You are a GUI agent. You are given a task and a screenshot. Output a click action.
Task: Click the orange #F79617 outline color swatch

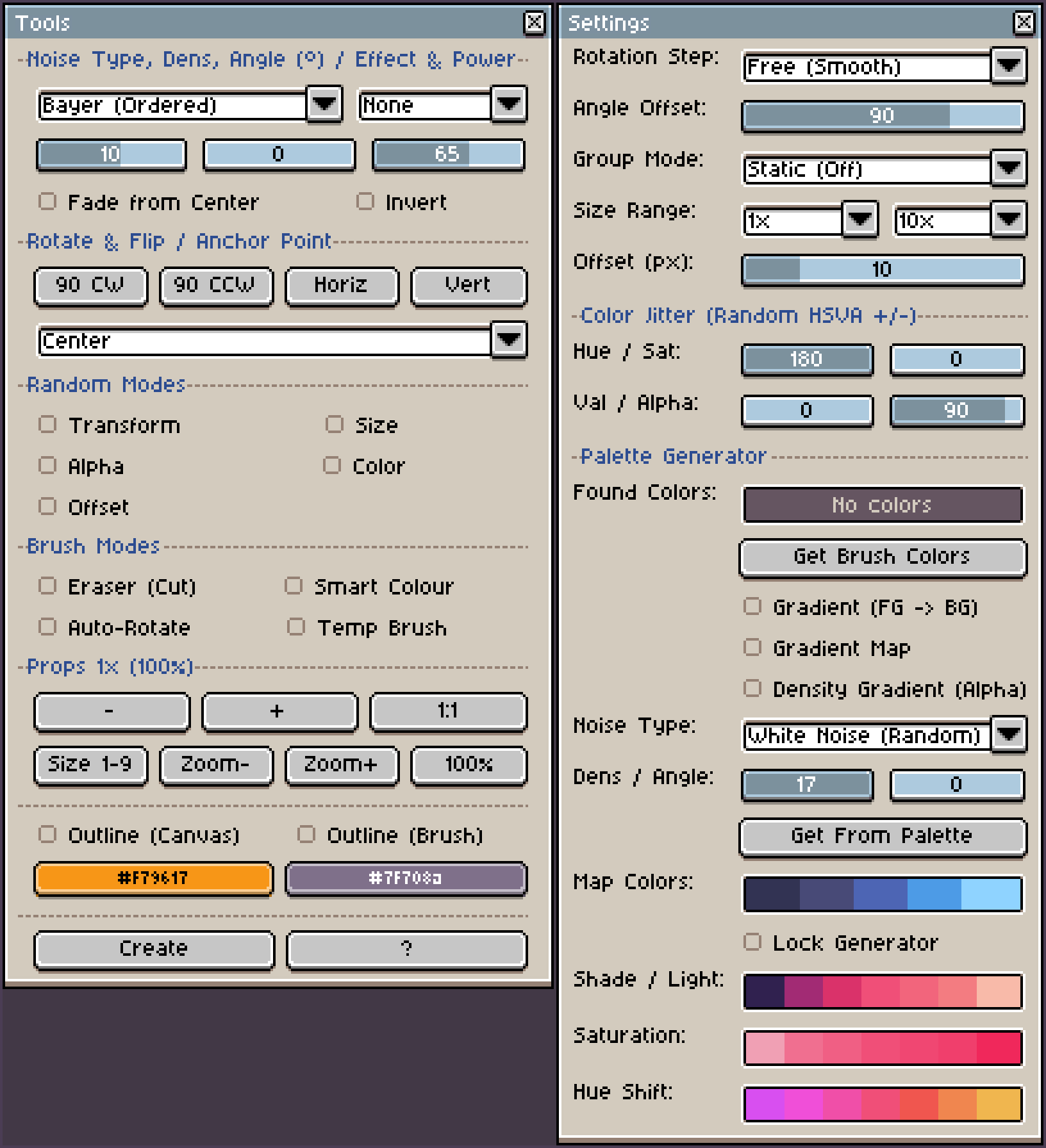(x=153, y=878)
